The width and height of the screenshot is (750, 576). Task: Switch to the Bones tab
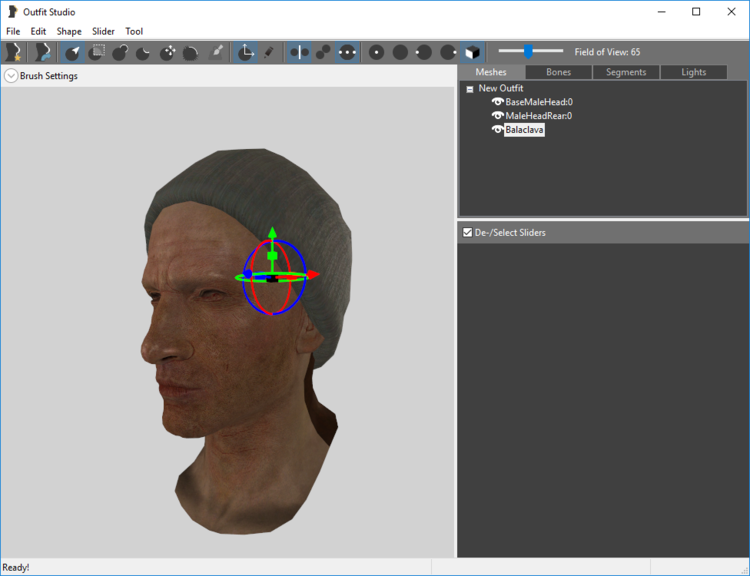[559, 72]
